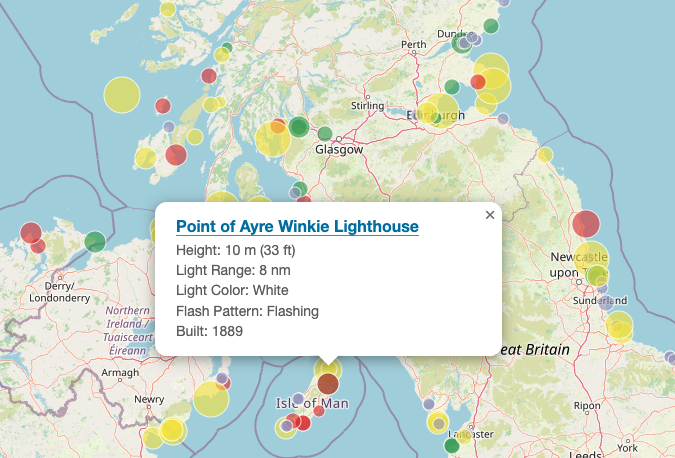675x458 pixels.
Task: Click the small red marker below the Isle of Man label
Action: [x=319, y=411]
